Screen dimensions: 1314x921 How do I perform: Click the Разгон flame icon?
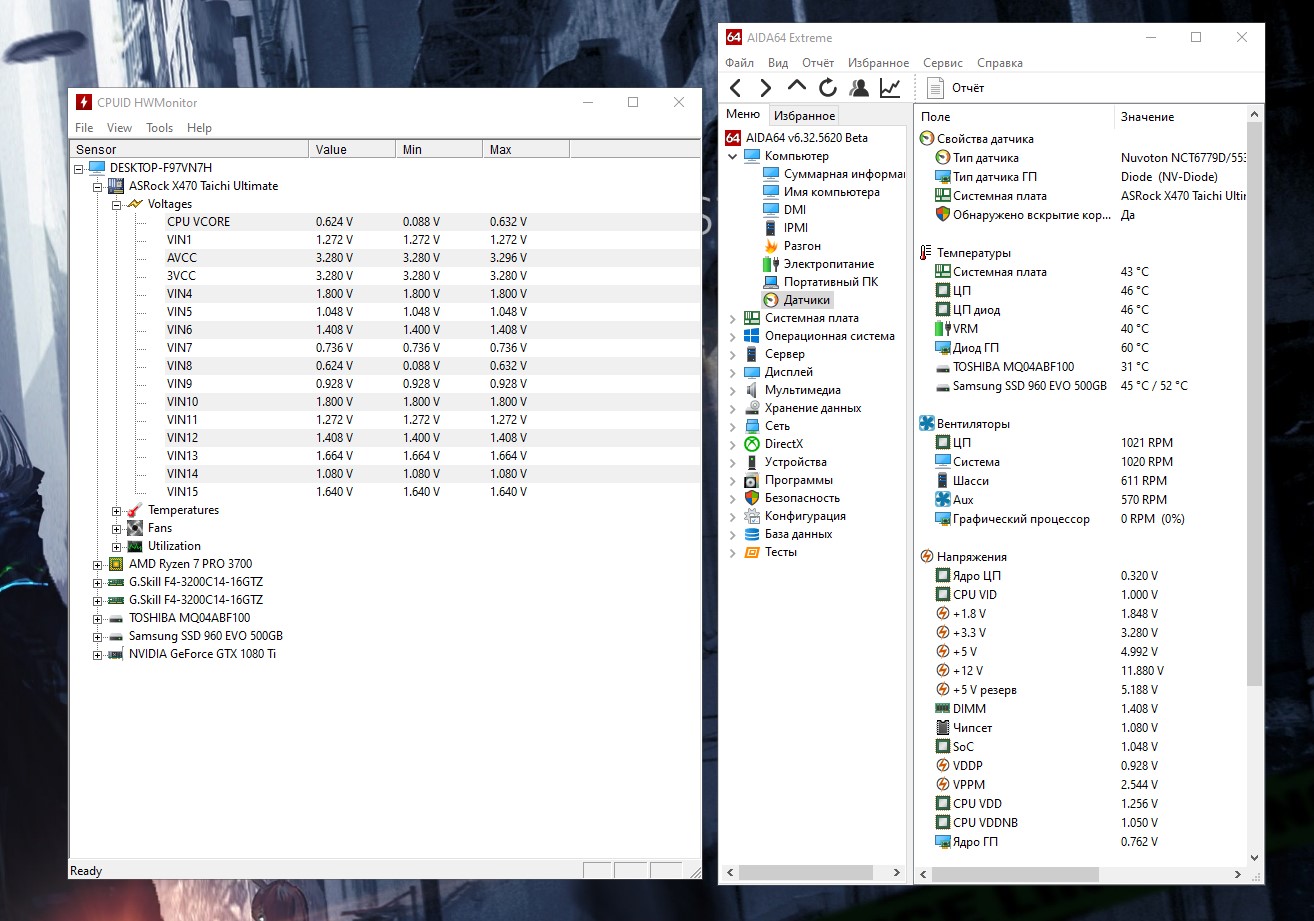pyautogui.click(x=771, y=246)
